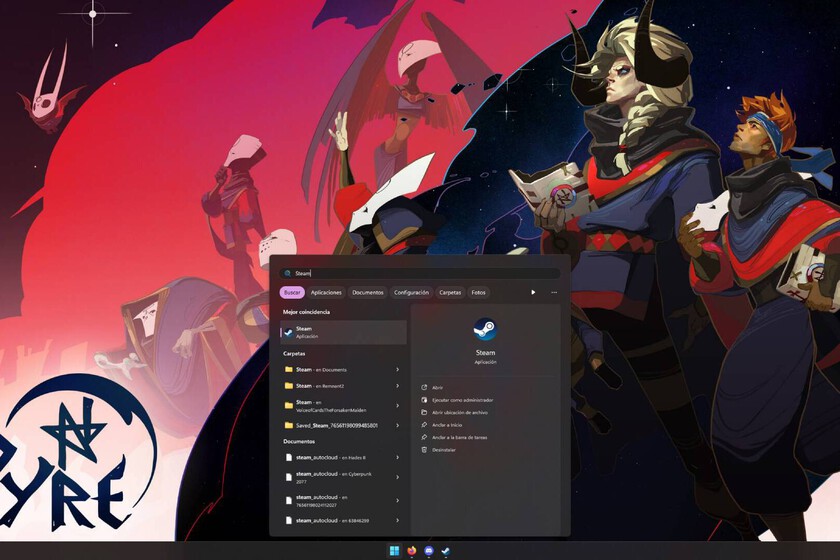Click file icon of steam_autocloud en 63846299

pos(289,520)
